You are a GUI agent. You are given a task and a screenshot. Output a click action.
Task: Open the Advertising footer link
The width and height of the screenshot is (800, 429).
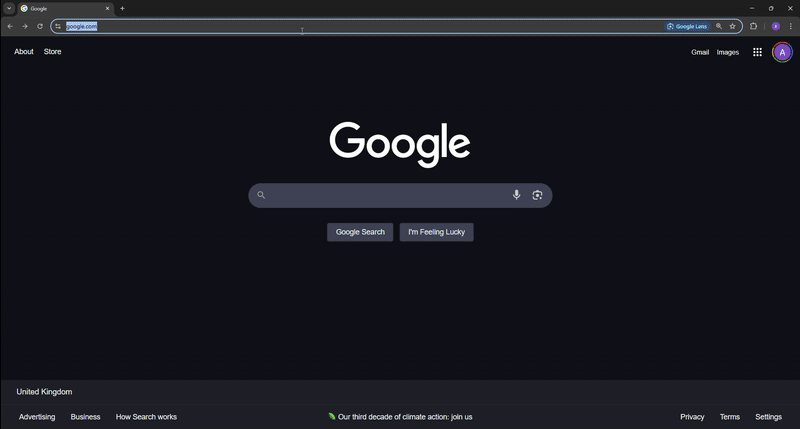[x=37, y=417]
